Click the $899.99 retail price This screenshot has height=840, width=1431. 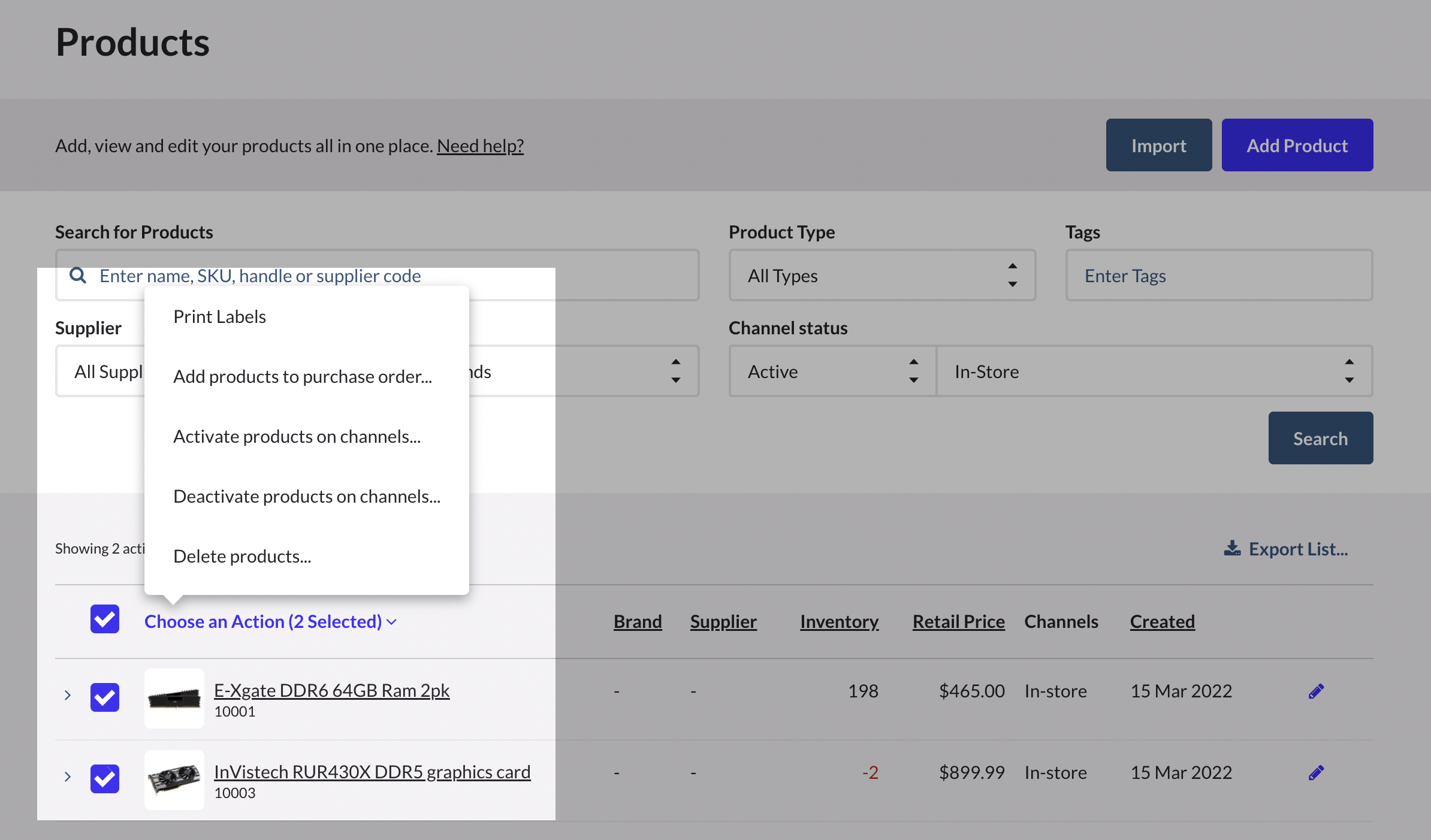click(972, 773)
